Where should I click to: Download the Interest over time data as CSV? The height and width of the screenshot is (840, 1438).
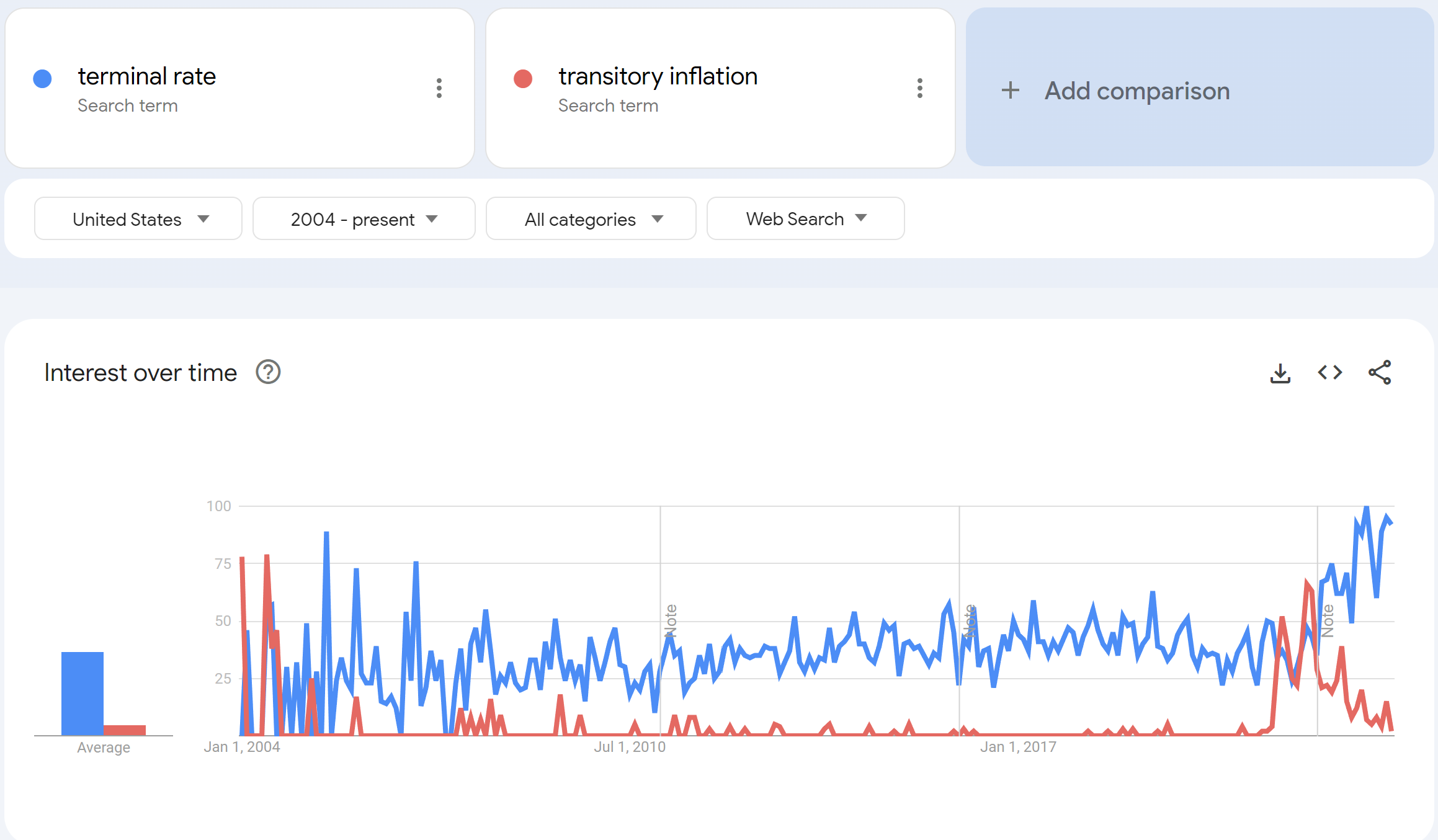[1280, 372]
